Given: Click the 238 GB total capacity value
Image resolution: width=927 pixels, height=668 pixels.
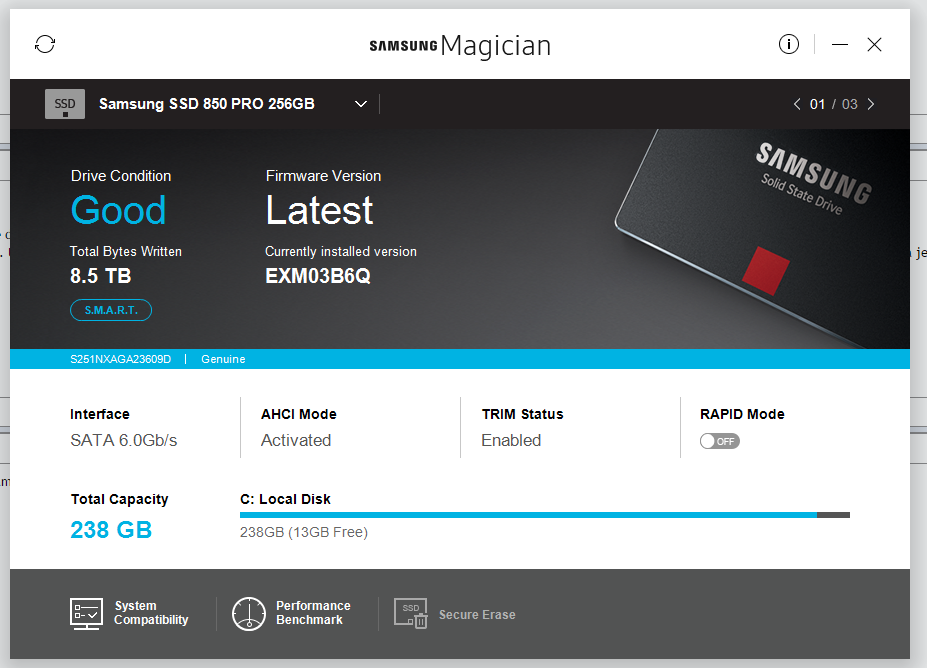Looking at the screenshot, I should pyautogui.click(x=111, y=530).
